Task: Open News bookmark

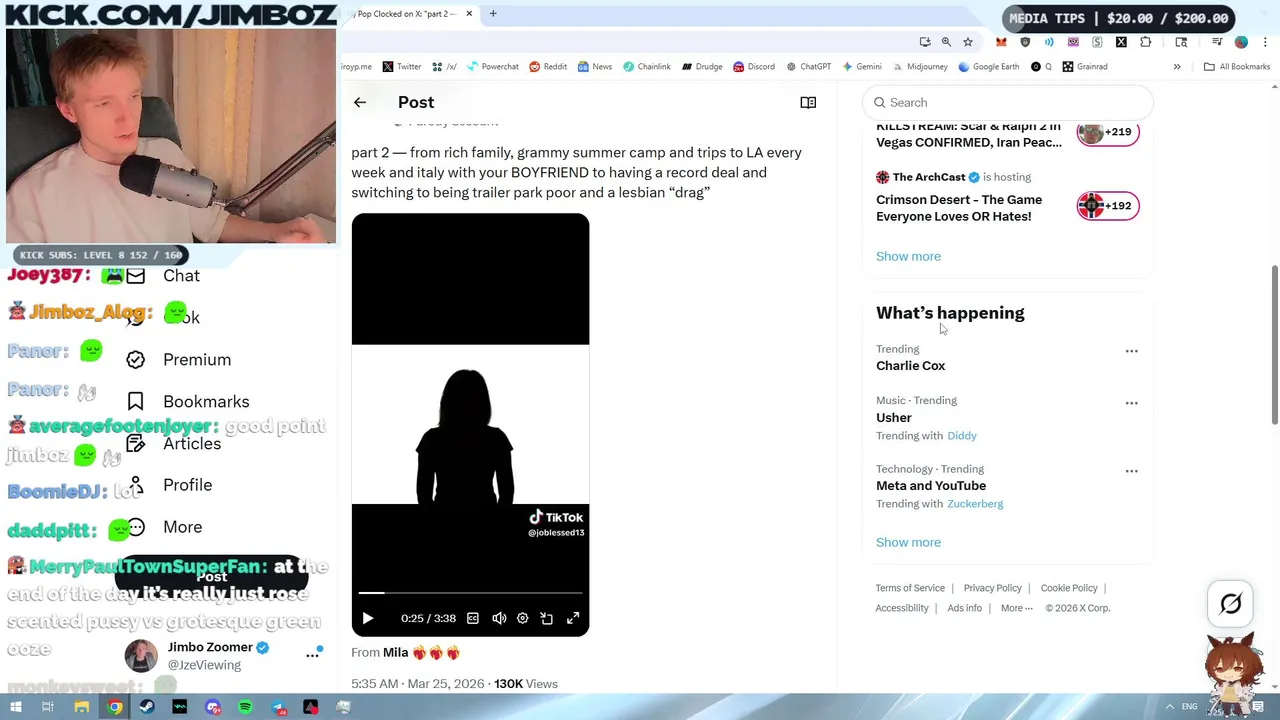Action: tap(594, 67)
